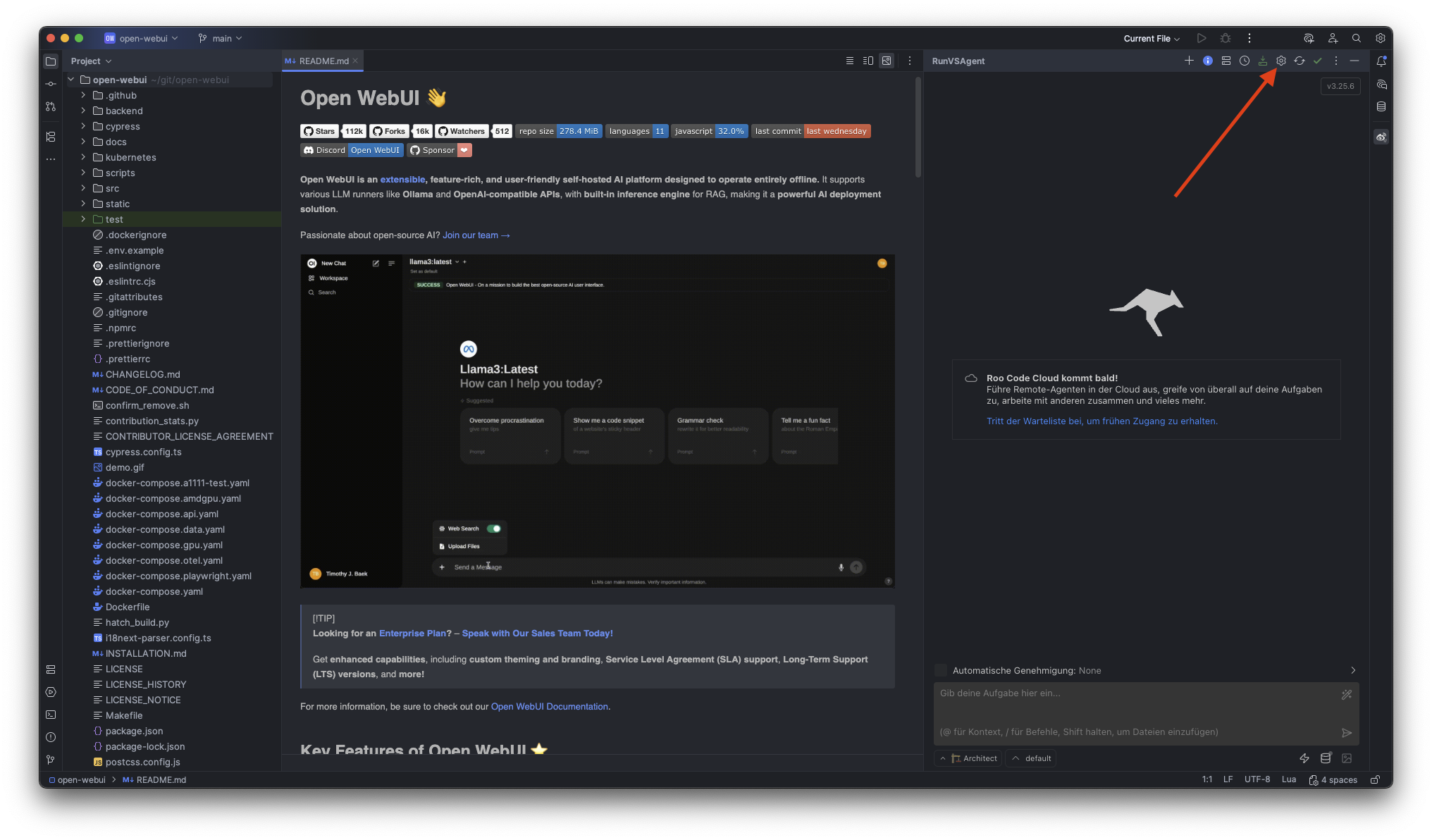The width and height of the screenshot is (1432, 840).
Task: Toggle the automatic approval checkbox
Action: point(941,670)
